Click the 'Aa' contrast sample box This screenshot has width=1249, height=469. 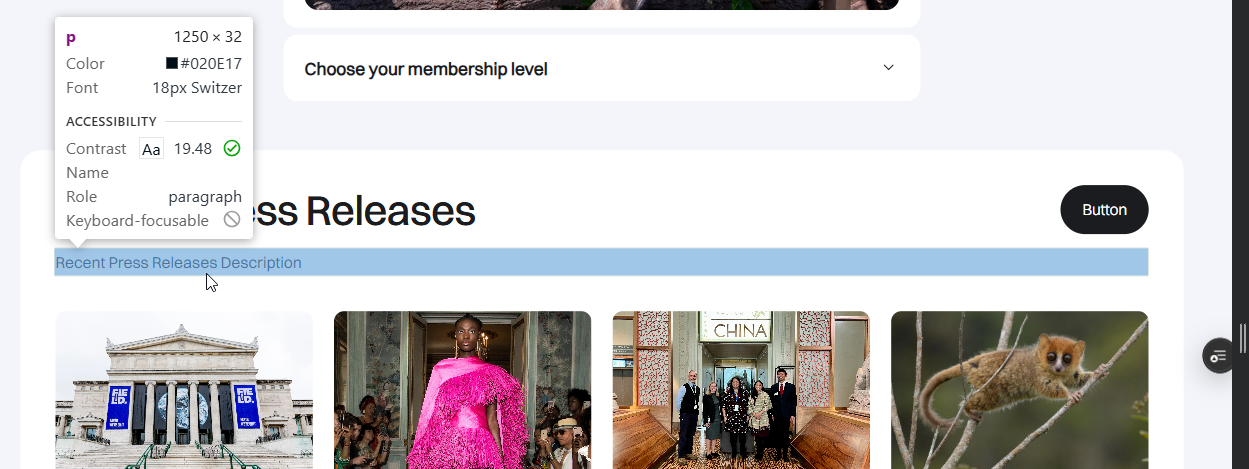151,149
